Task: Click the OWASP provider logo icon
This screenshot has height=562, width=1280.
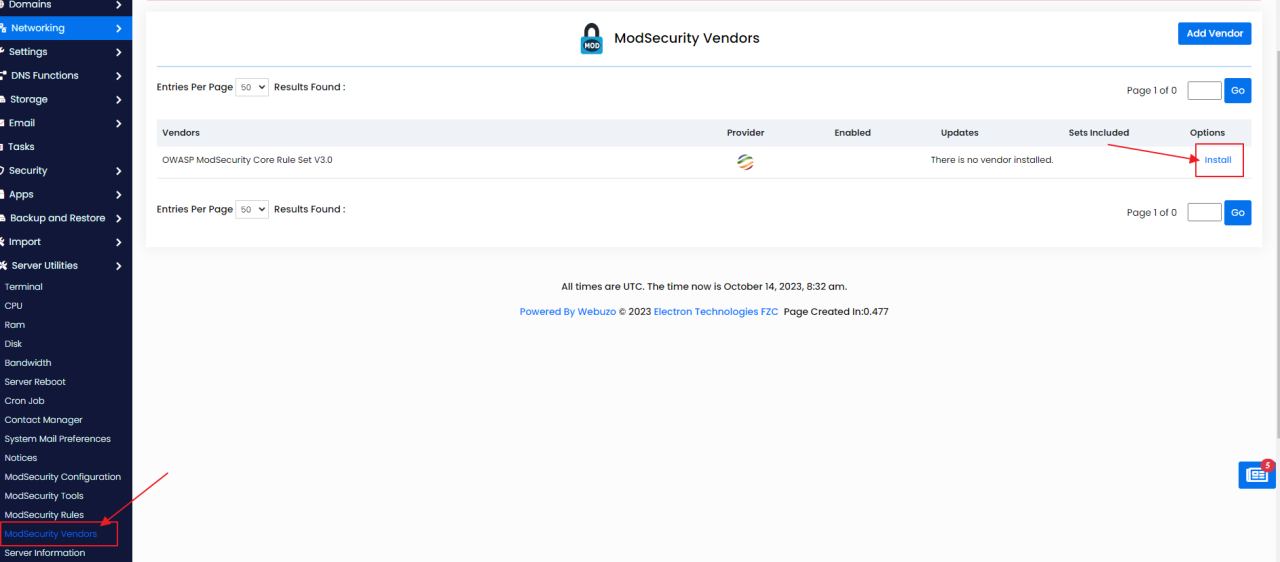Action: tap(745, 161)
